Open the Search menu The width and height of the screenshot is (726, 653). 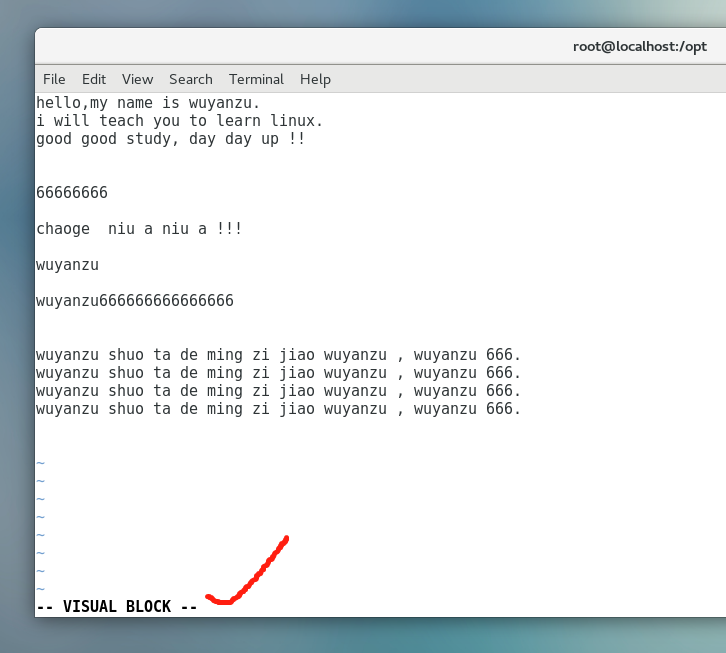[x=190, y=79]
